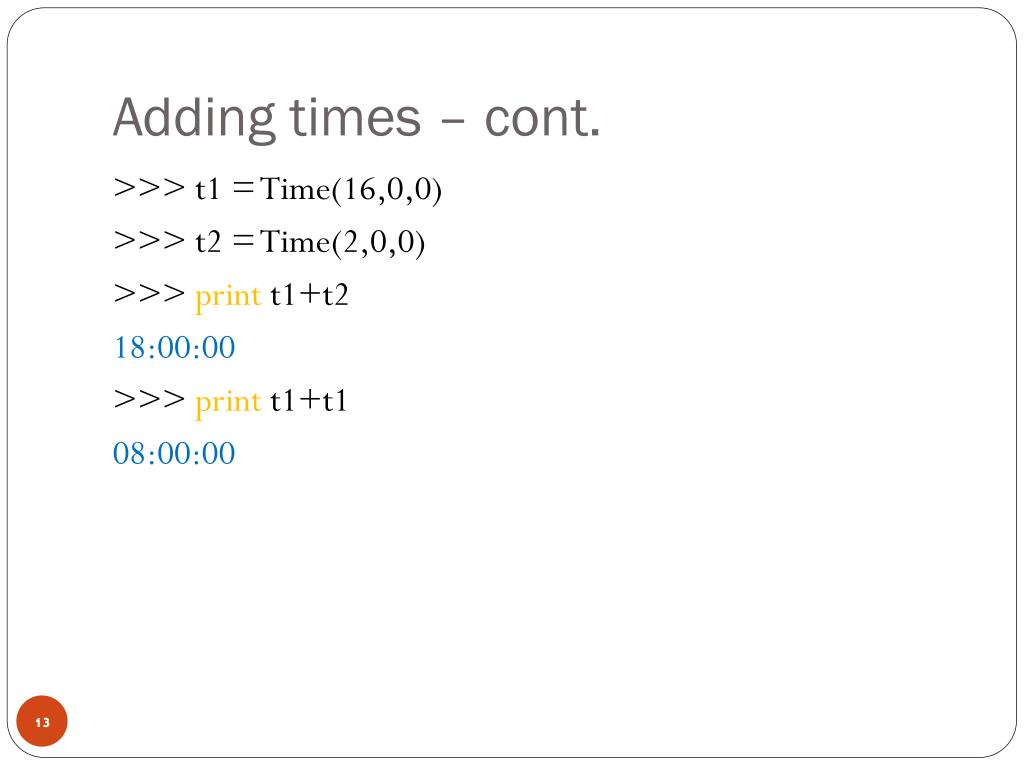Image resolution: width=1024 pixels, height=768 pixels.
Task: Click the variable 't1' being assigned
Action: pos(208,189)
